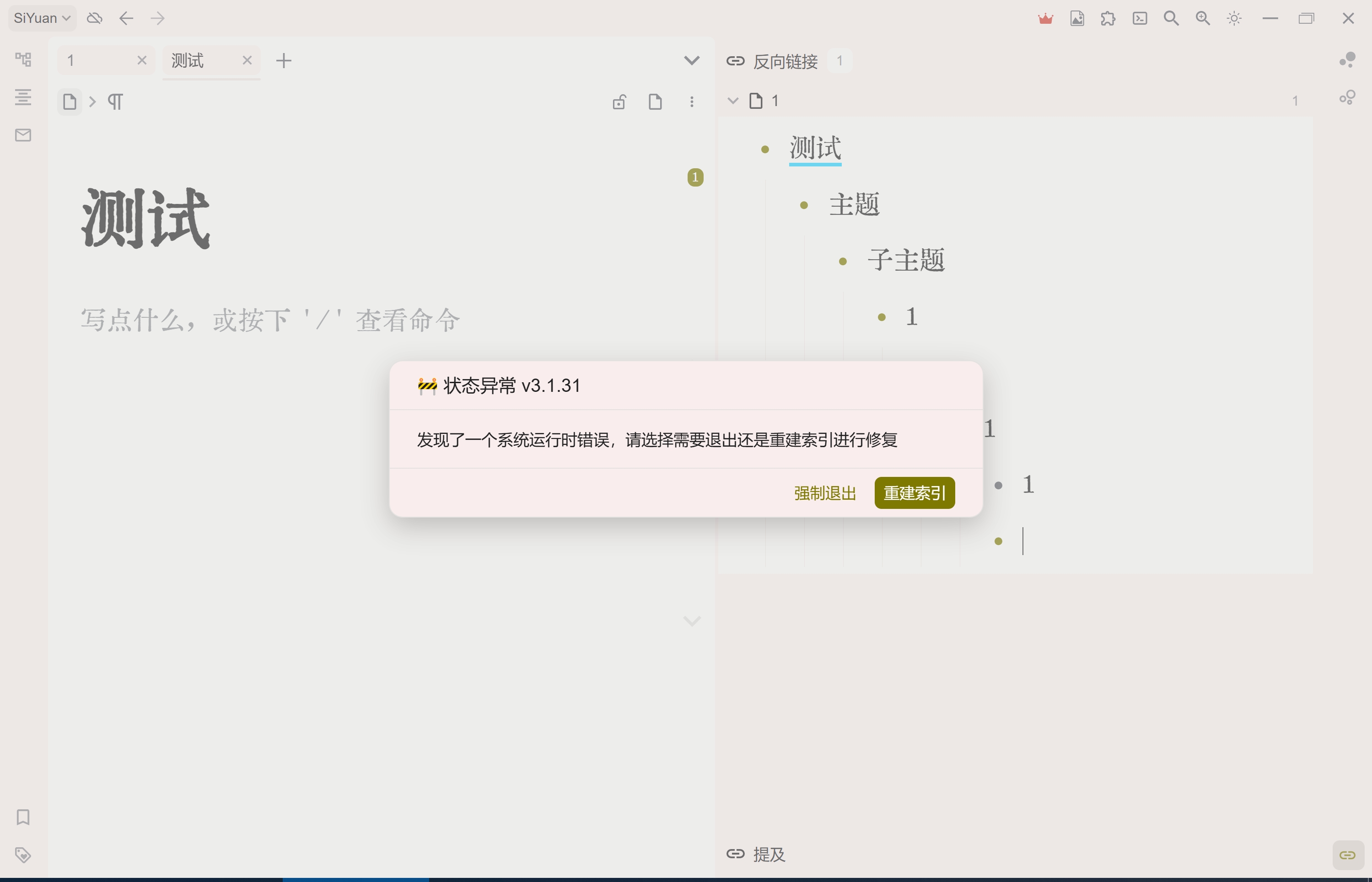
Task: Open the inbox panel
Action: click(23, 135)
